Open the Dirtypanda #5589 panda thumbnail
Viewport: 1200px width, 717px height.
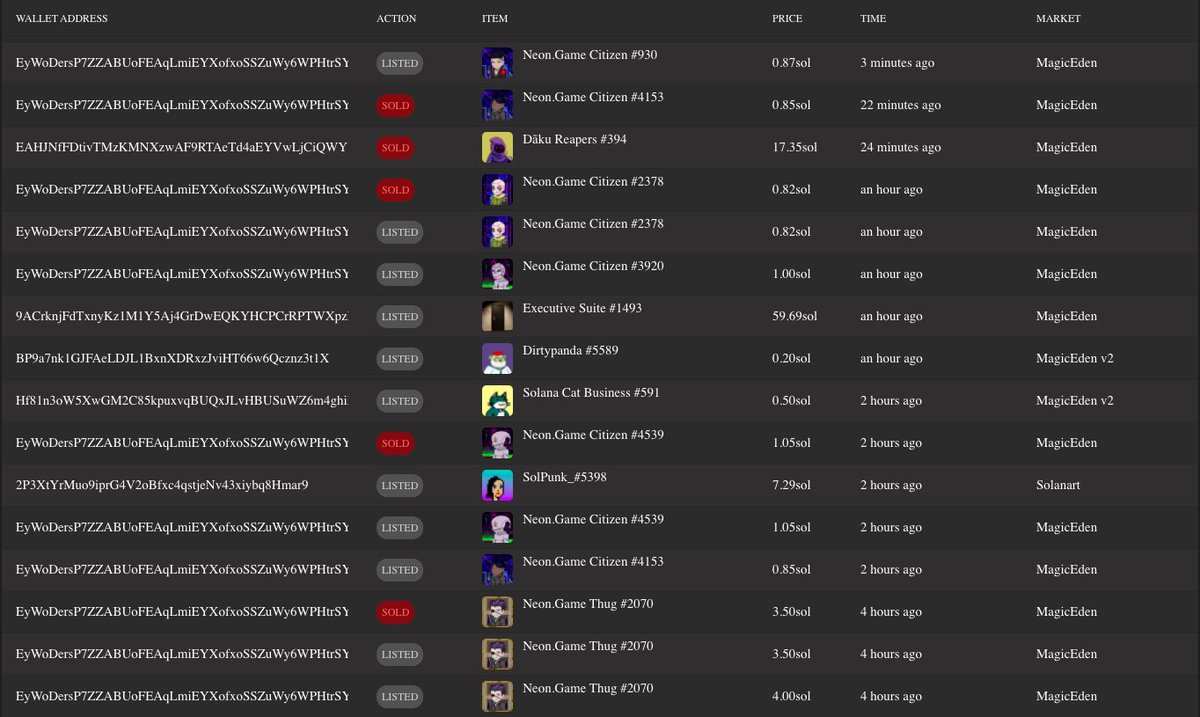pyautogui.click(x=497, y=358)
